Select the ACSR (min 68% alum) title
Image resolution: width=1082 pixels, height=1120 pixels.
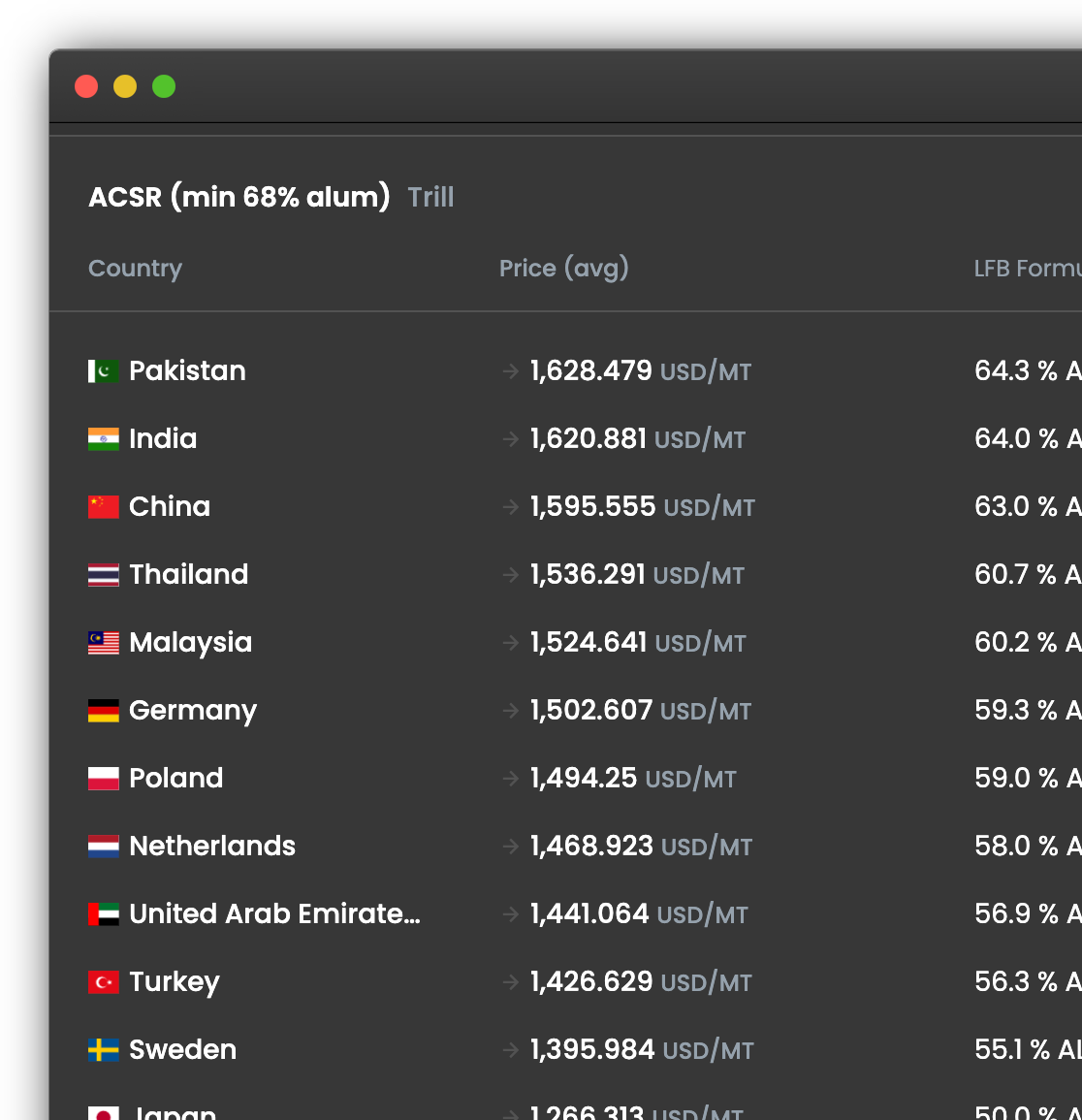pos(239,197)
